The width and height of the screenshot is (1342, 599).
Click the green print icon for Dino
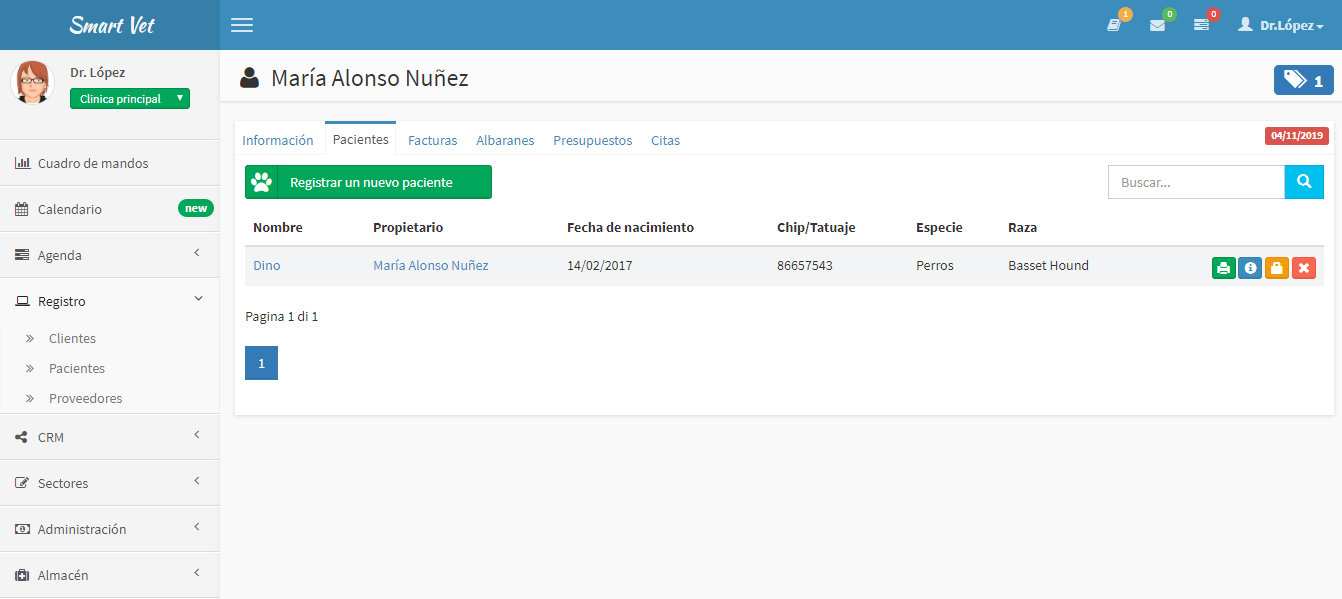click(x=1224, y=268)
